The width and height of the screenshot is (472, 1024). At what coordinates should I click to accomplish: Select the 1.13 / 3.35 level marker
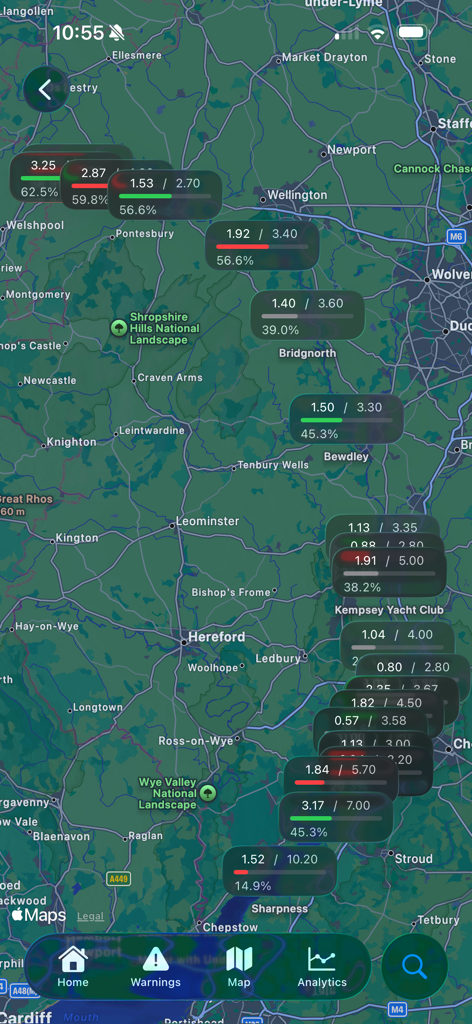[383, 525]
